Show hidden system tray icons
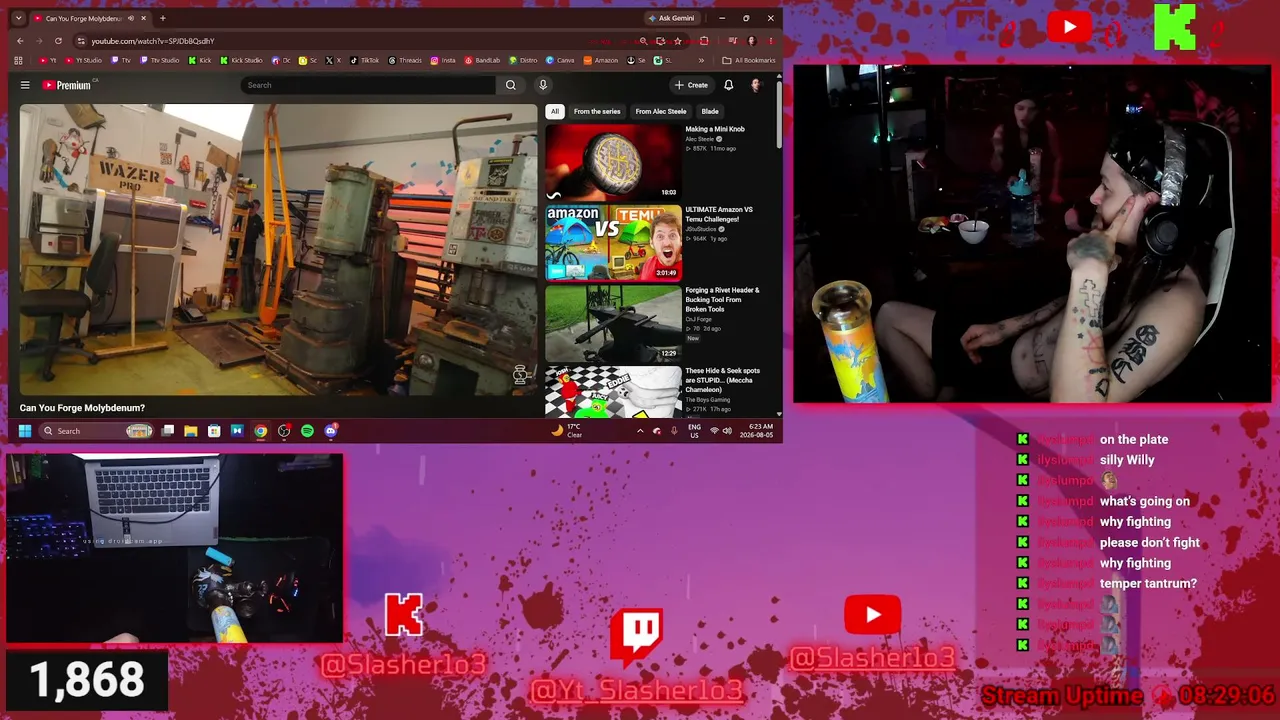This screenshot has width=1280, height=720. click(x=640, y=431)
